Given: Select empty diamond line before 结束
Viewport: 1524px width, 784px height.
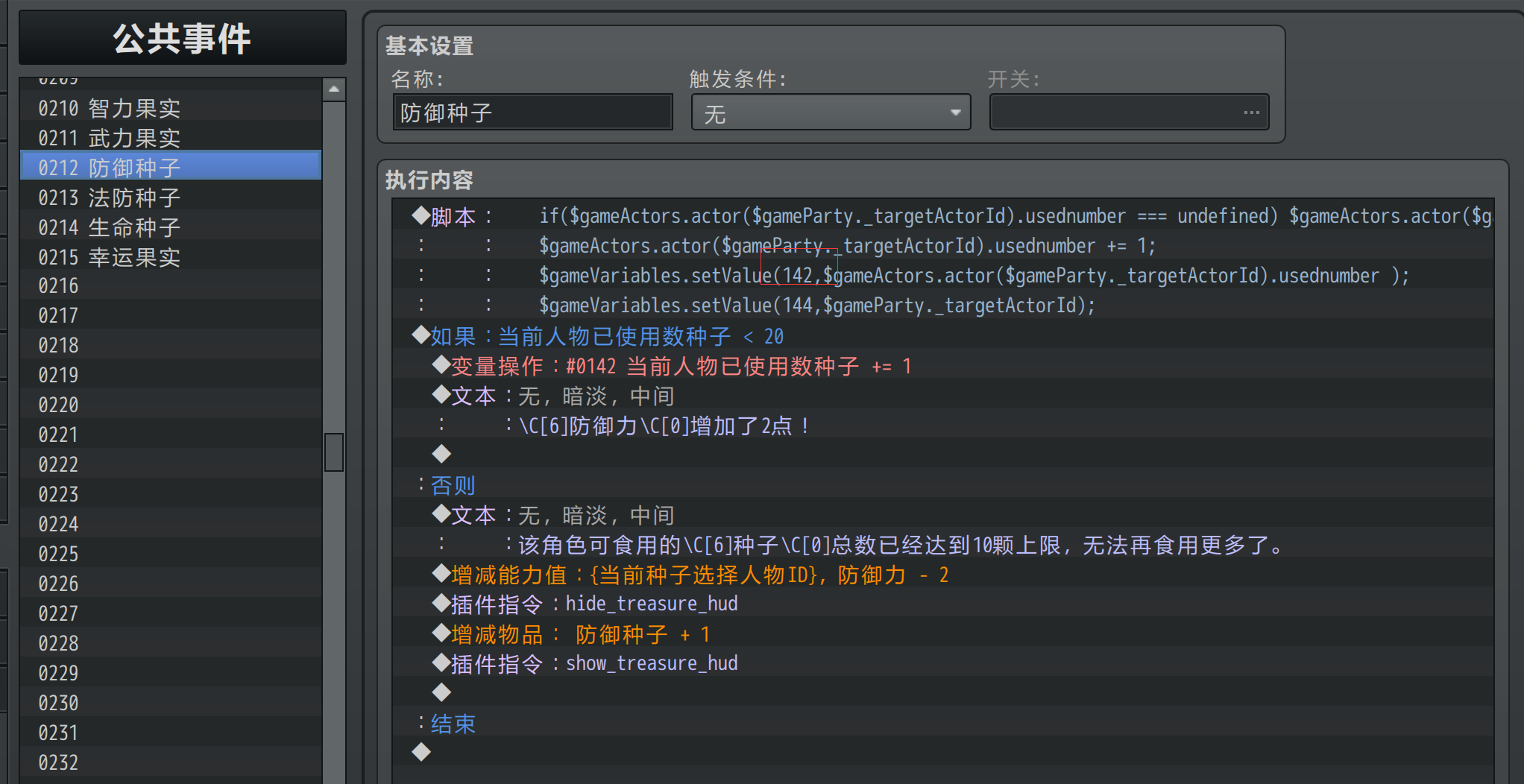Looking at the screenshot, I should tap(943, 692).
